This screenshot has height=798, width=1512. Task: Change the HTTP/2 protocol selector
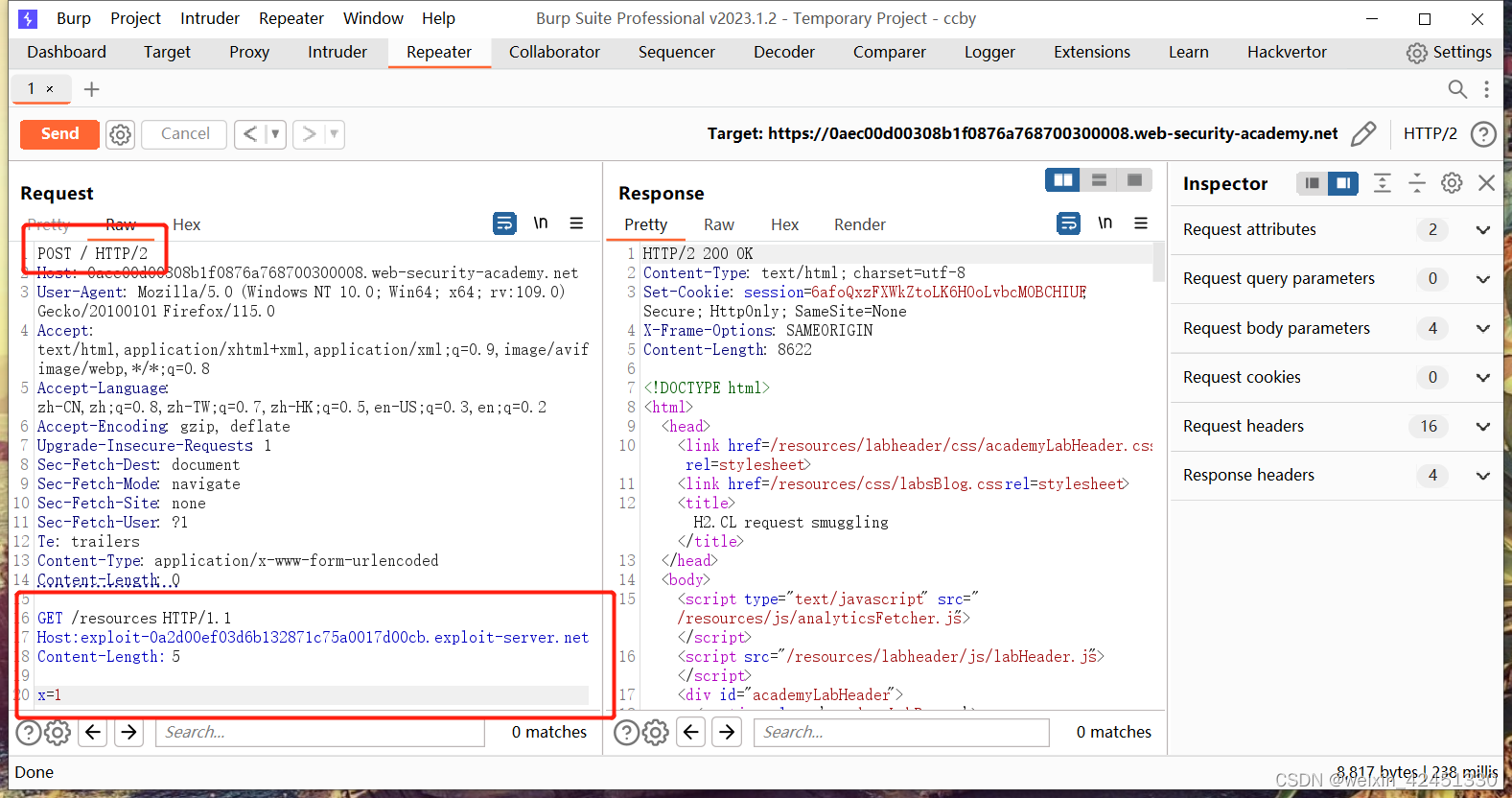[1430, 134]
